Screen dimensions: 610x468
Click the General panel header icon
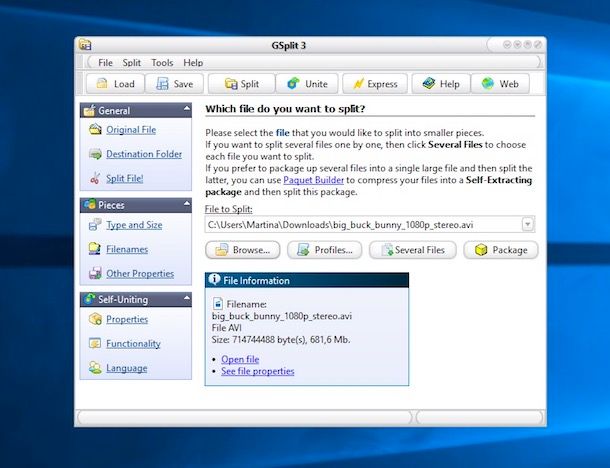[x=89, y=110]
